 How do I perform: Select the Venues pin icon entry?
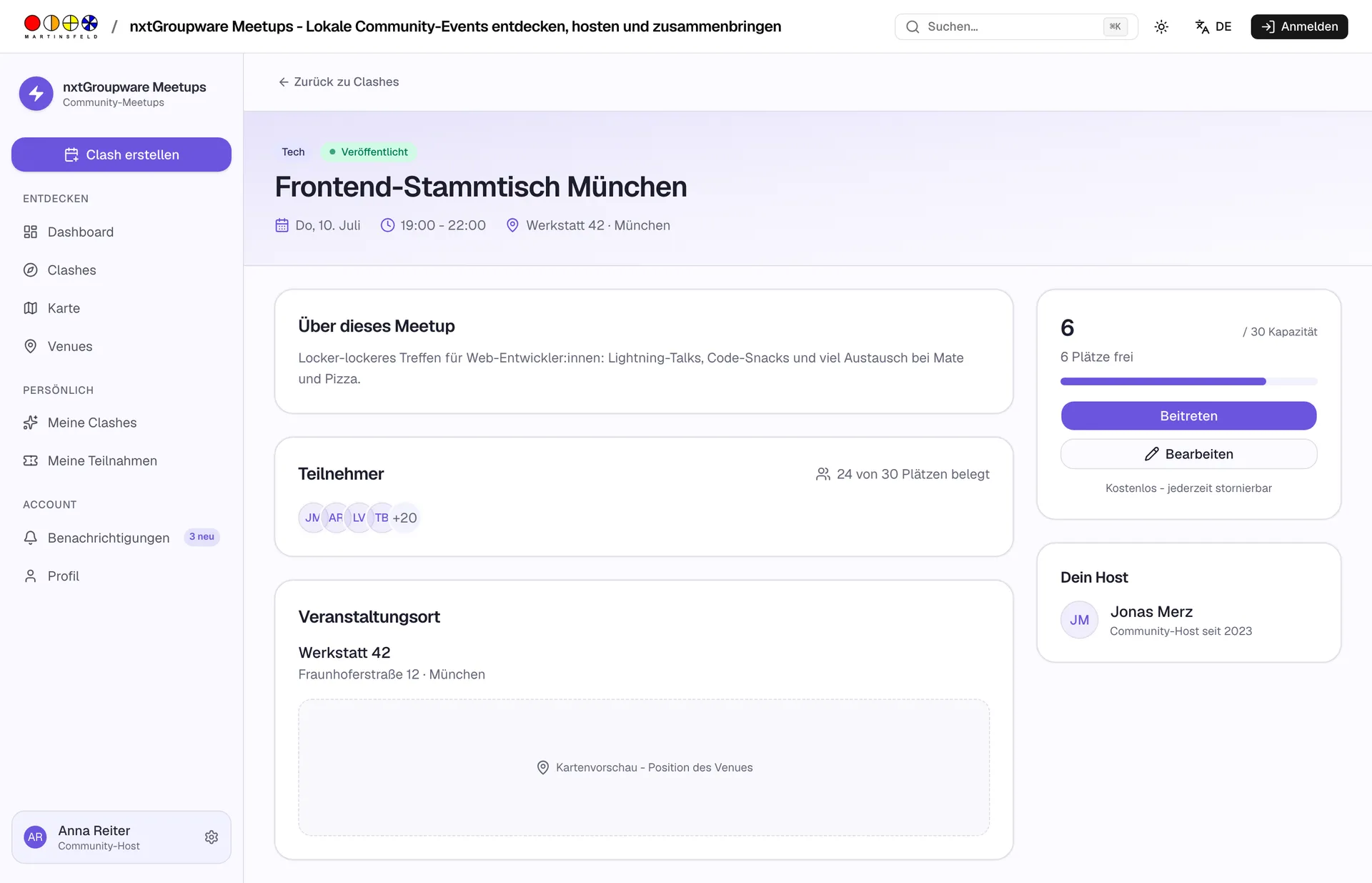(x=121, y=346)
